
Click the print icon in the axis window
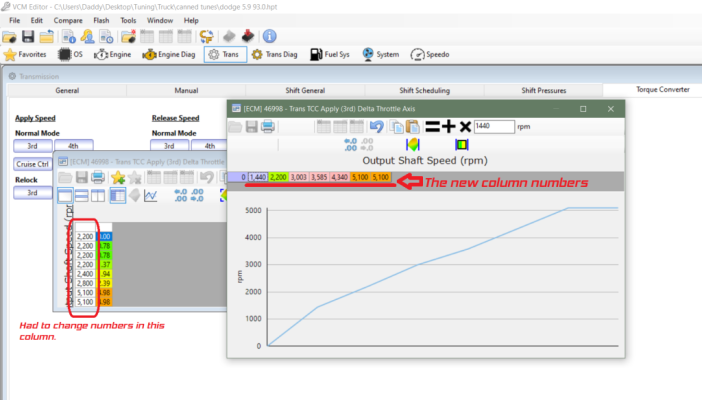268,127
